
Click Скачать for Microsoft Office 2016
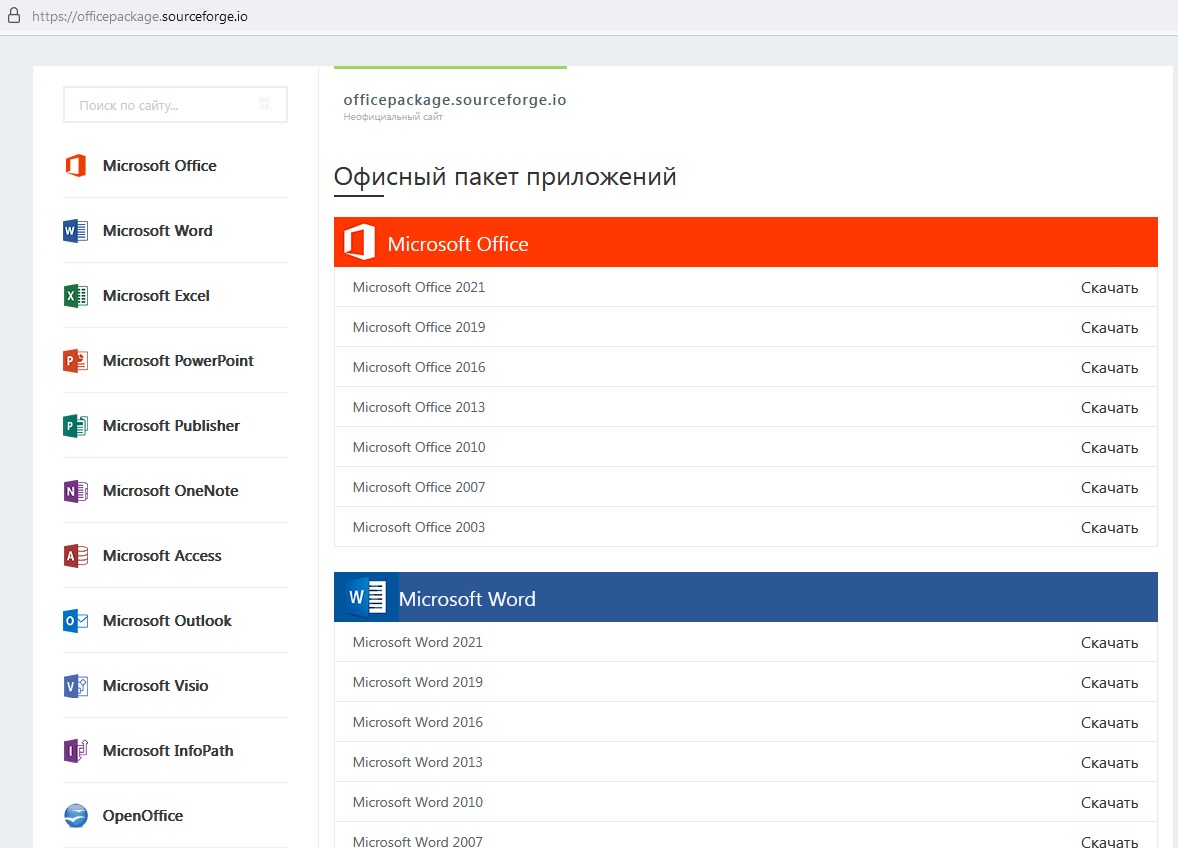coord(1109,368)
